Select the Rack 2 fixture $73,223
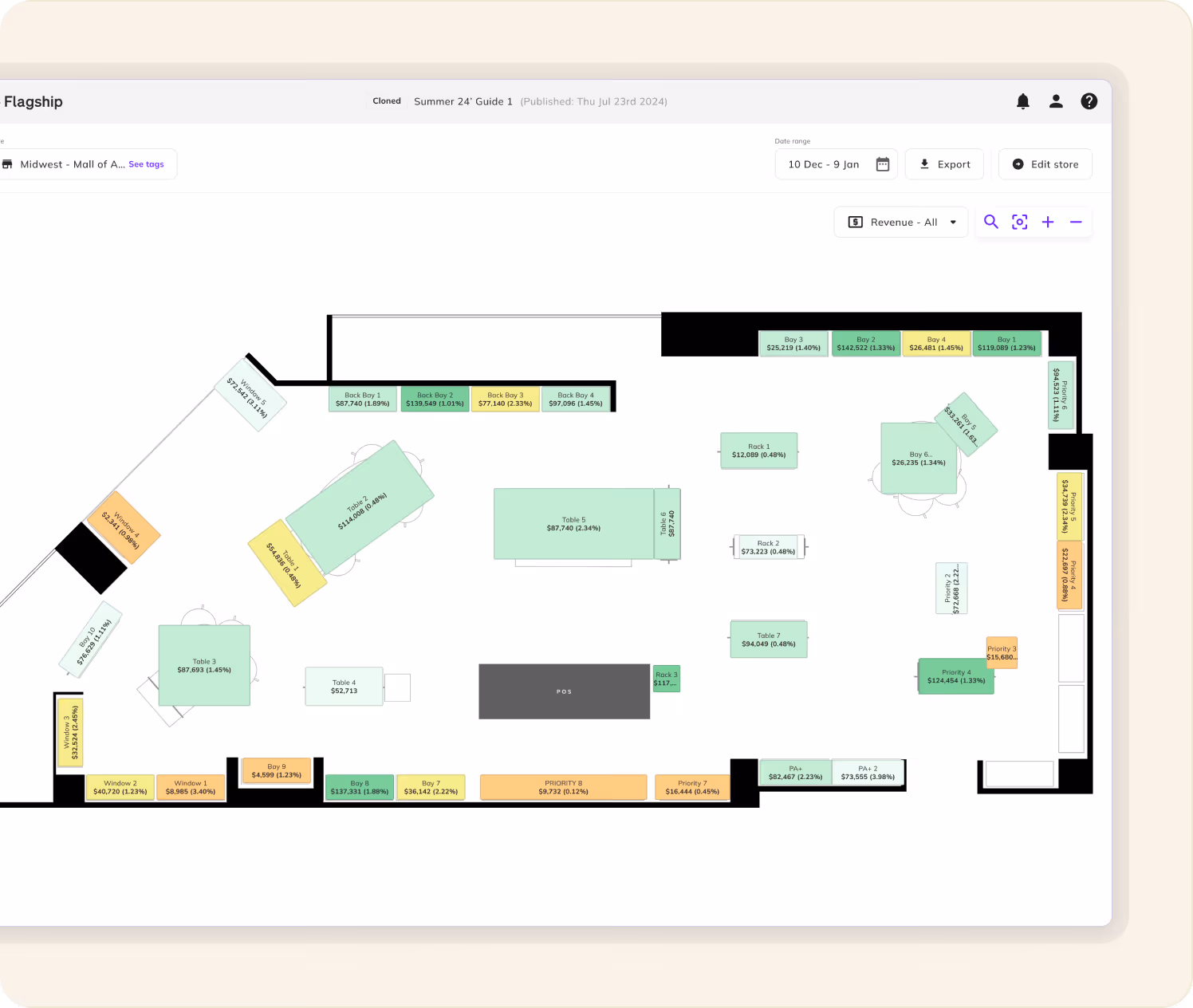Viewport: 1193px width, 1008px height. click(x=768, y=547)
